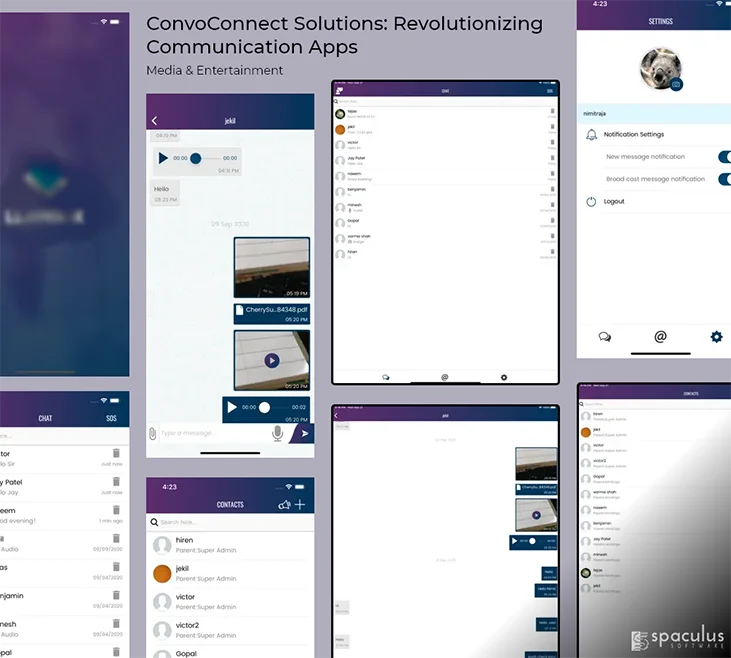
Task: Click the search field in tablet Contacts
Action: point(655,404)
